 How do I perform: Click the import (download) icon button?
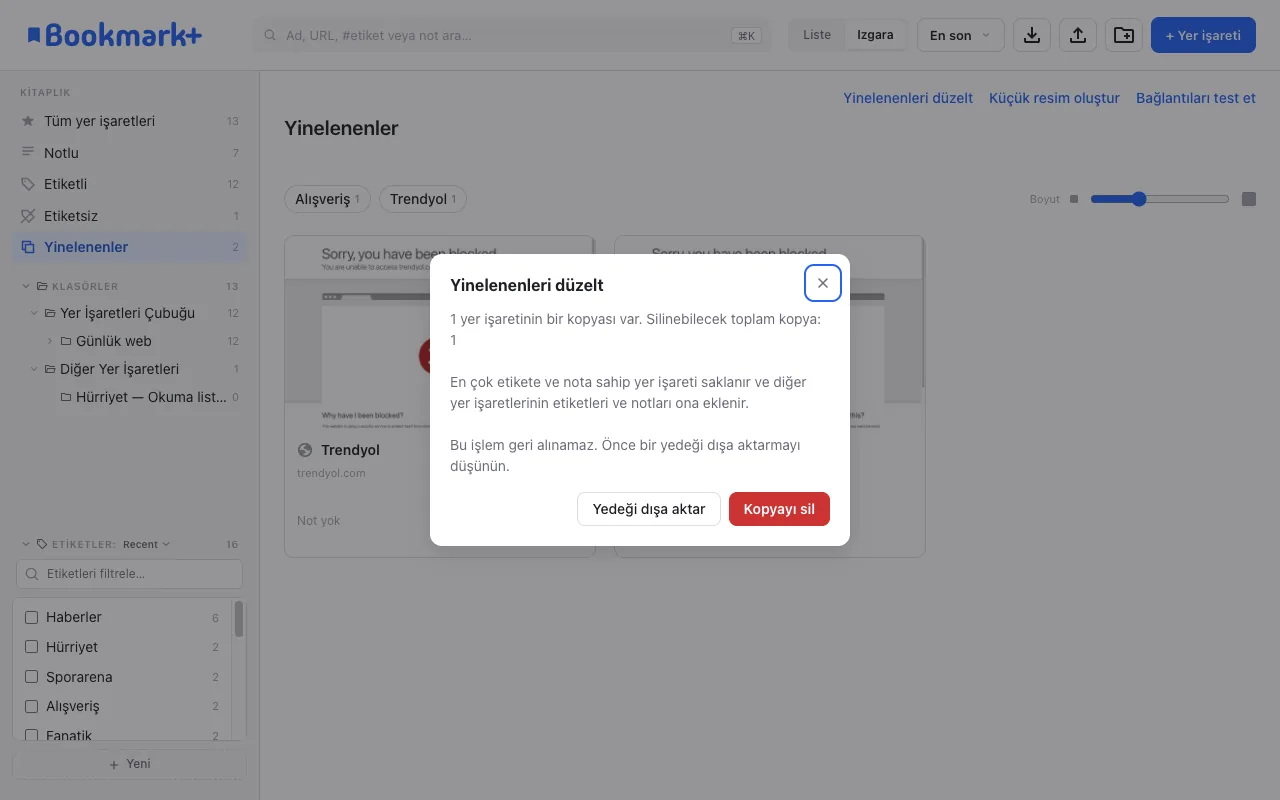point(1032,35)
